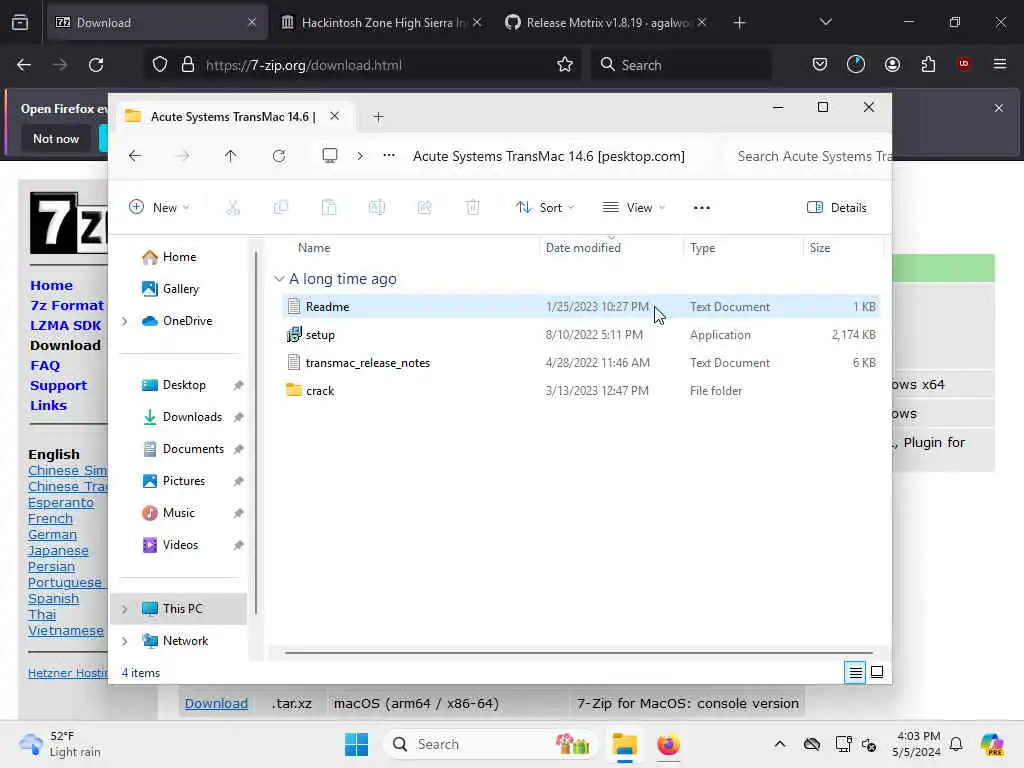Image resolution: width=1024 pixels, height=768 pixels.
Task: Expand the This PC tree node
Action: pos(125,609)
